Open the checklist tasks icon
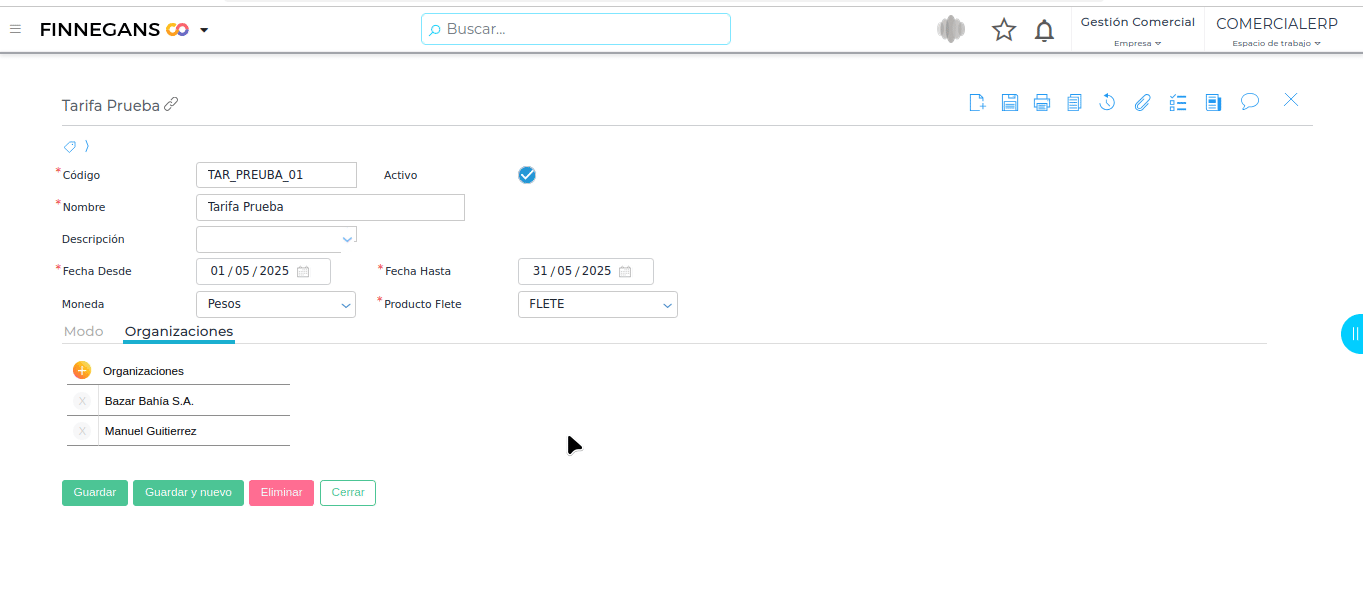 pyautogui.click(x=1178, y=102)
